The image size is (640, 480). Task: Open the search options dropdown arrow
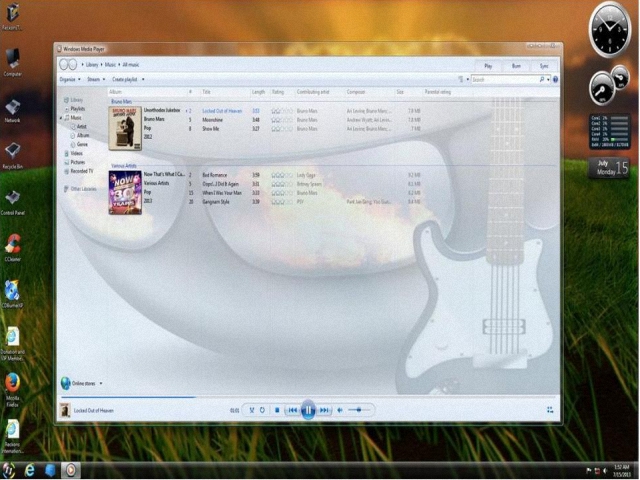548,79
